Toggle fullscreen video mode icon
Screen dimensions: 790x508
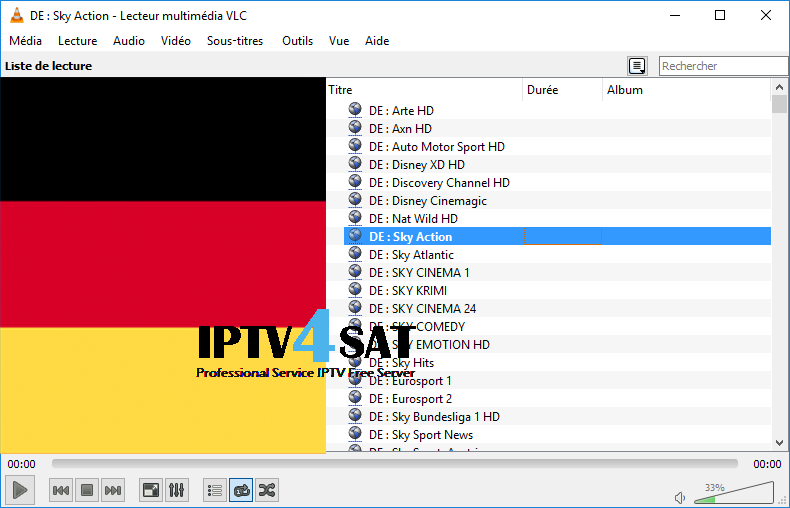click(x=151, y=490)
